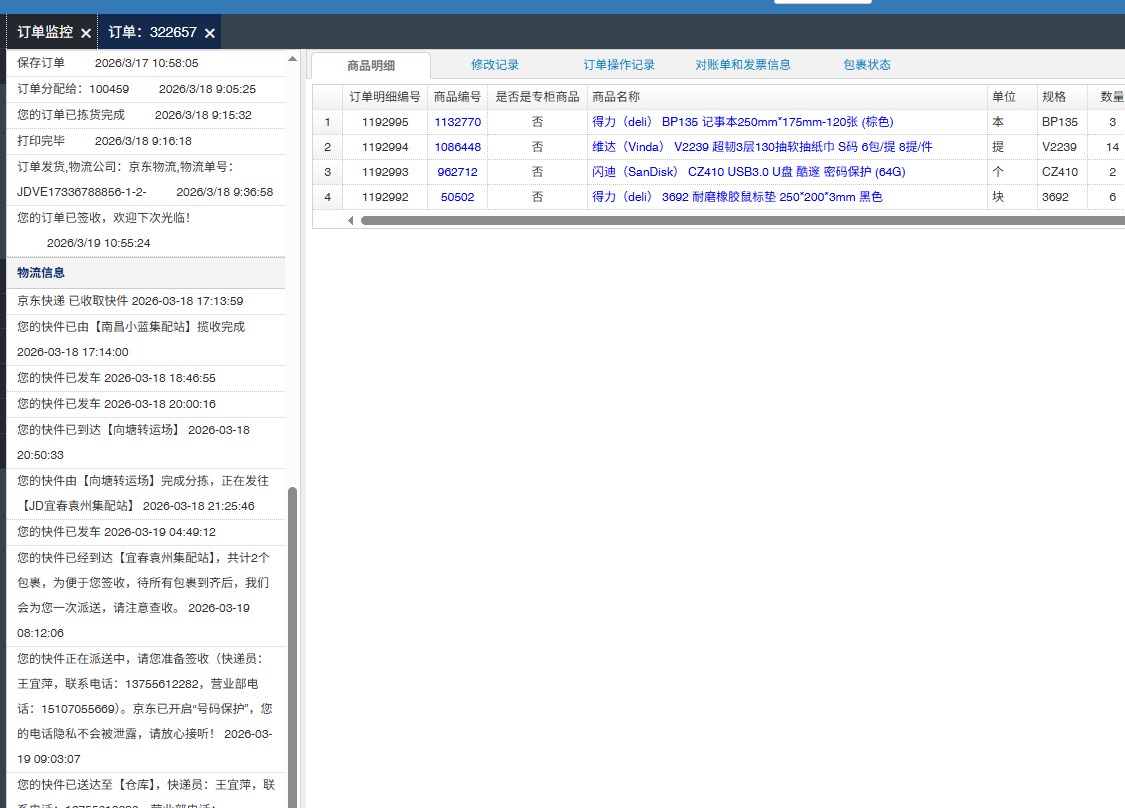Open product number 50502 link
Screen dimensions: 1125x808
(457, 197)
